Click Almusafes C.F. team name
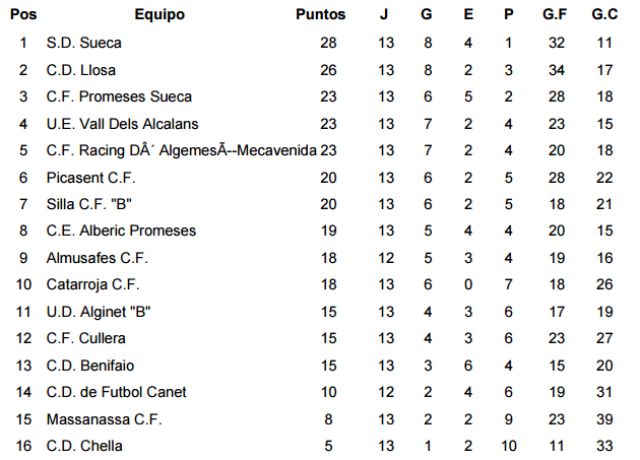The width and height of the screenshot is (640, 460). pyautogui.click(x=97, y=258)
